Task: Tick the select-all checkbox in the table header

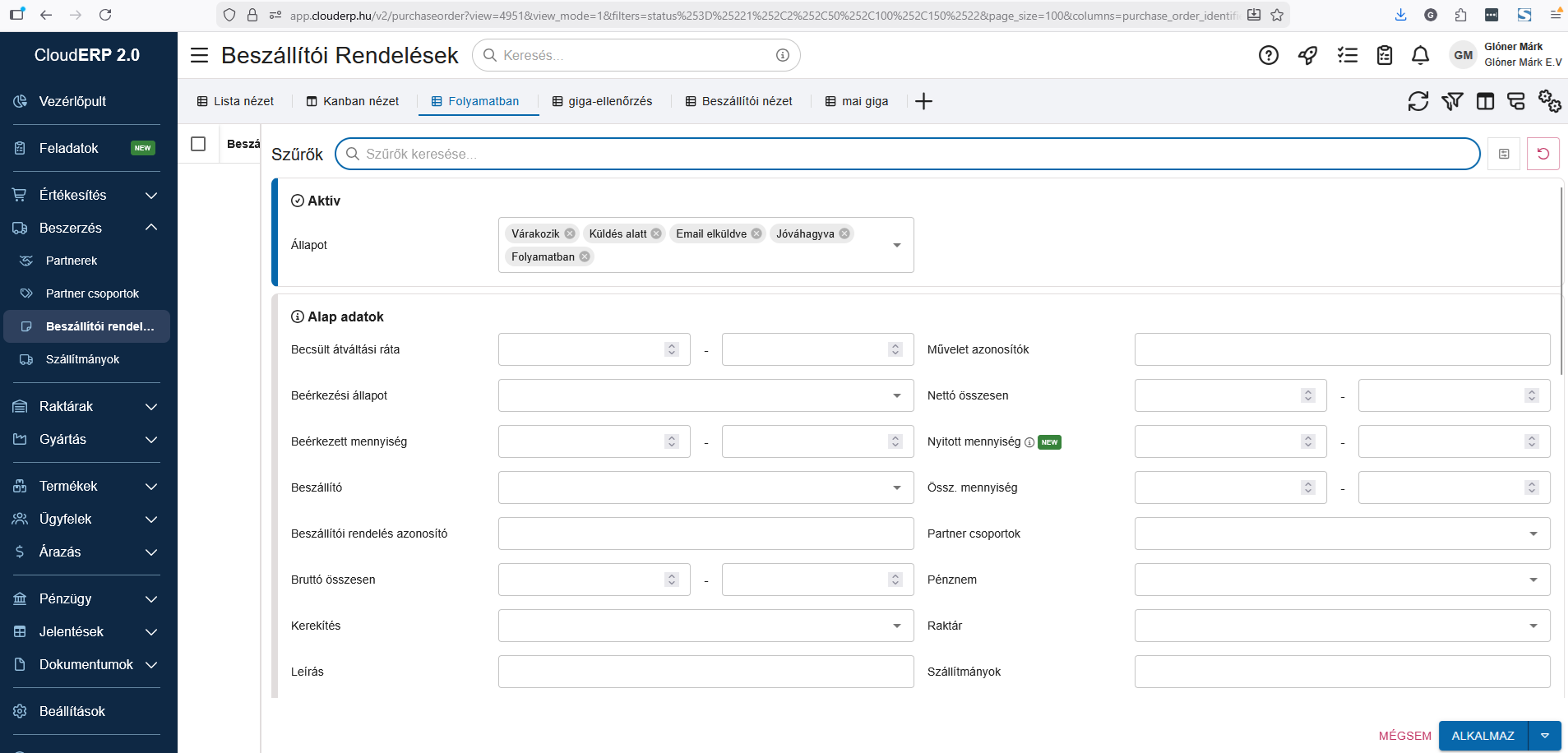Action: point(198,144)
